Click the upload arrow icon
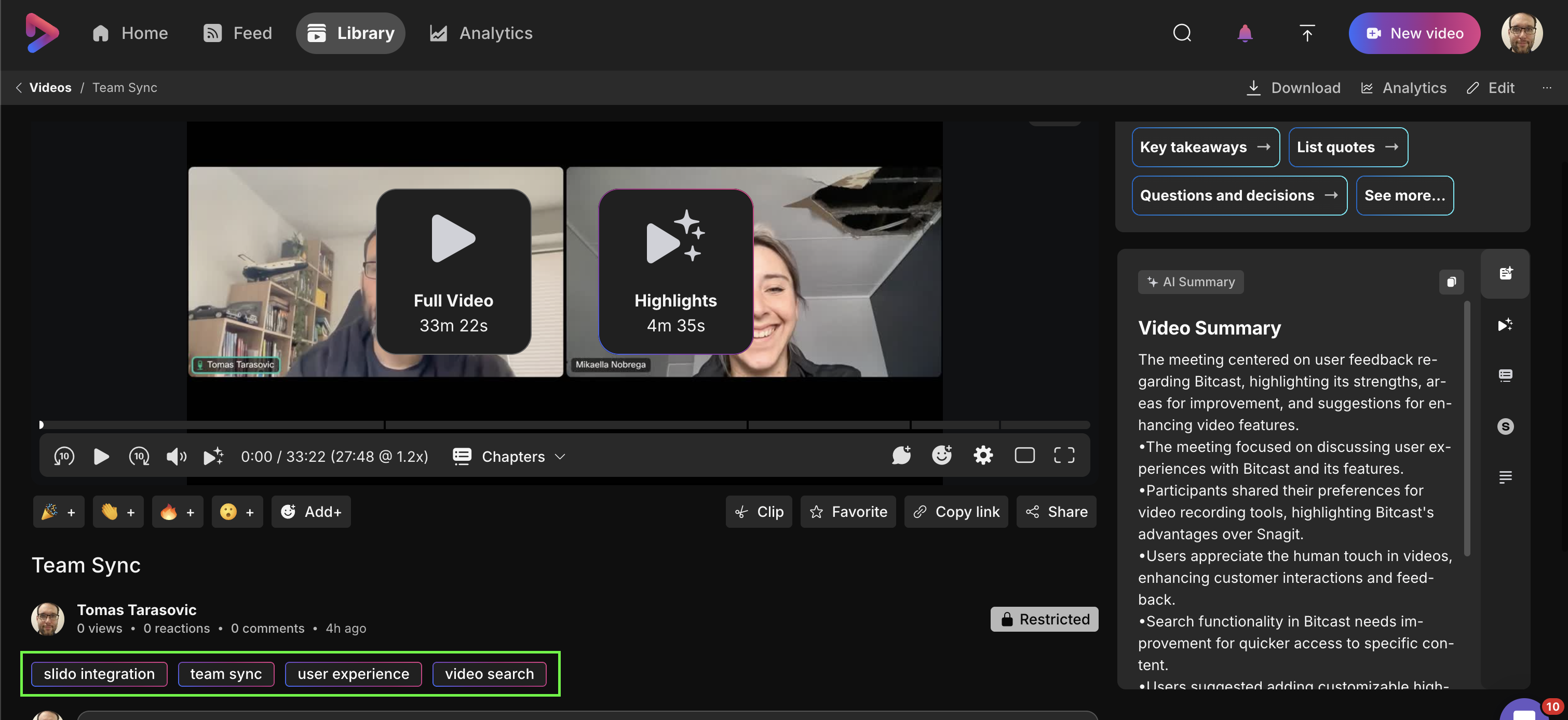The height and width of the screenshot is (720, 1568). (1307, 33)
